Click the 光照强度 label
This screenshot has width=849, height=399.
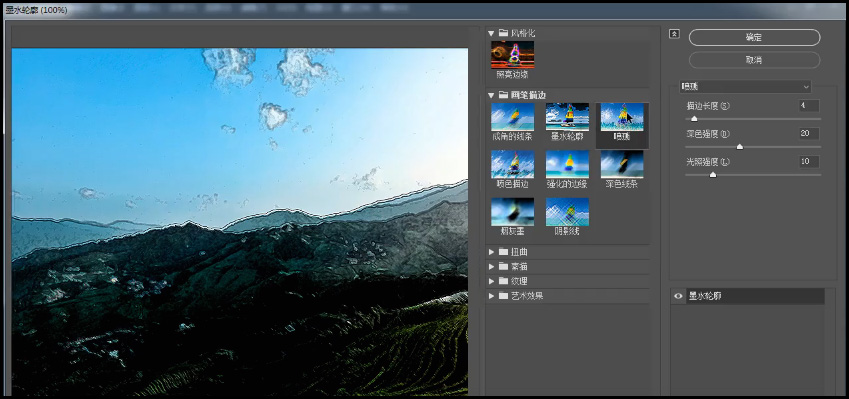pos(708,162)
